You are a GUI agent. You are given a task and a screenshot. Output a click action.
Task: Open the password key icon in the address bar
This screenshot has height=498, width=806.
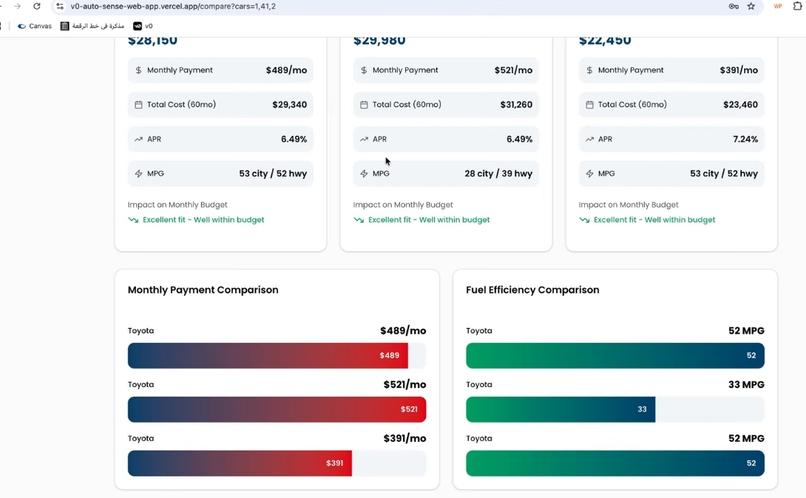click(x=734, y=6)
